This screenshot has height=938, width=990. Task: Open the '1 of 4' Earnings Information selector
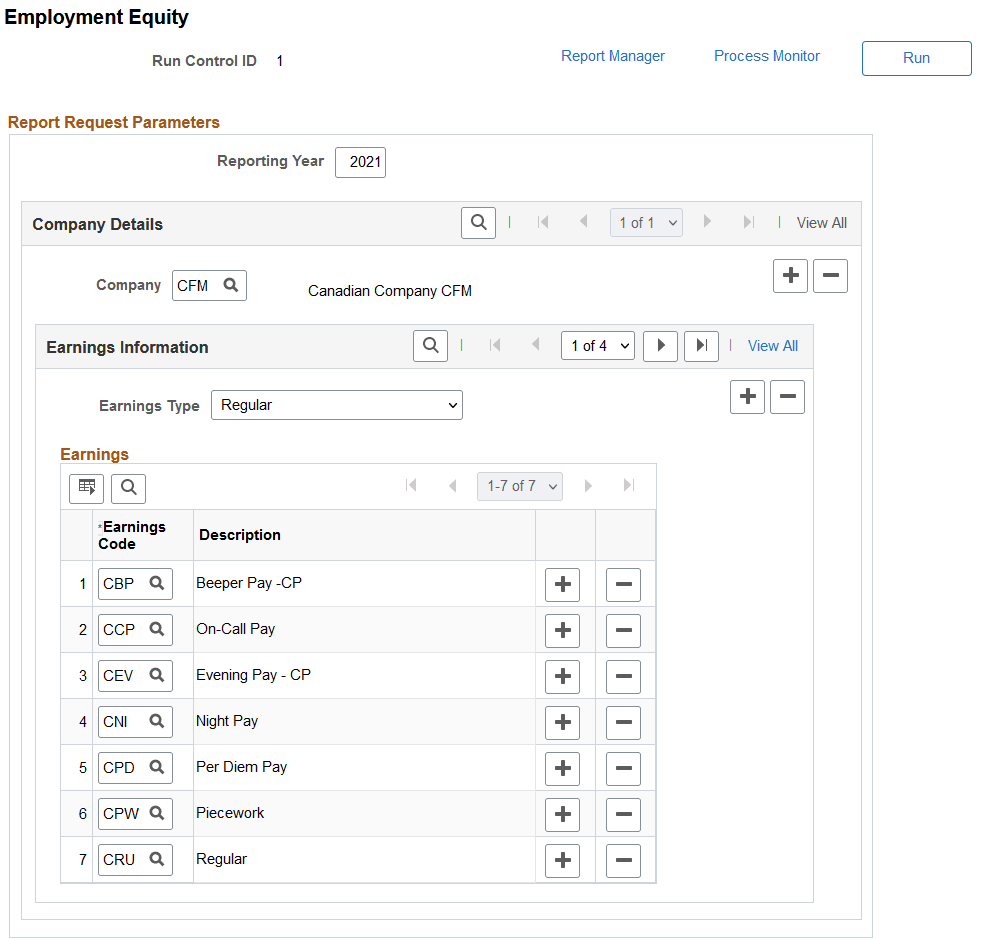coord(597,345)
